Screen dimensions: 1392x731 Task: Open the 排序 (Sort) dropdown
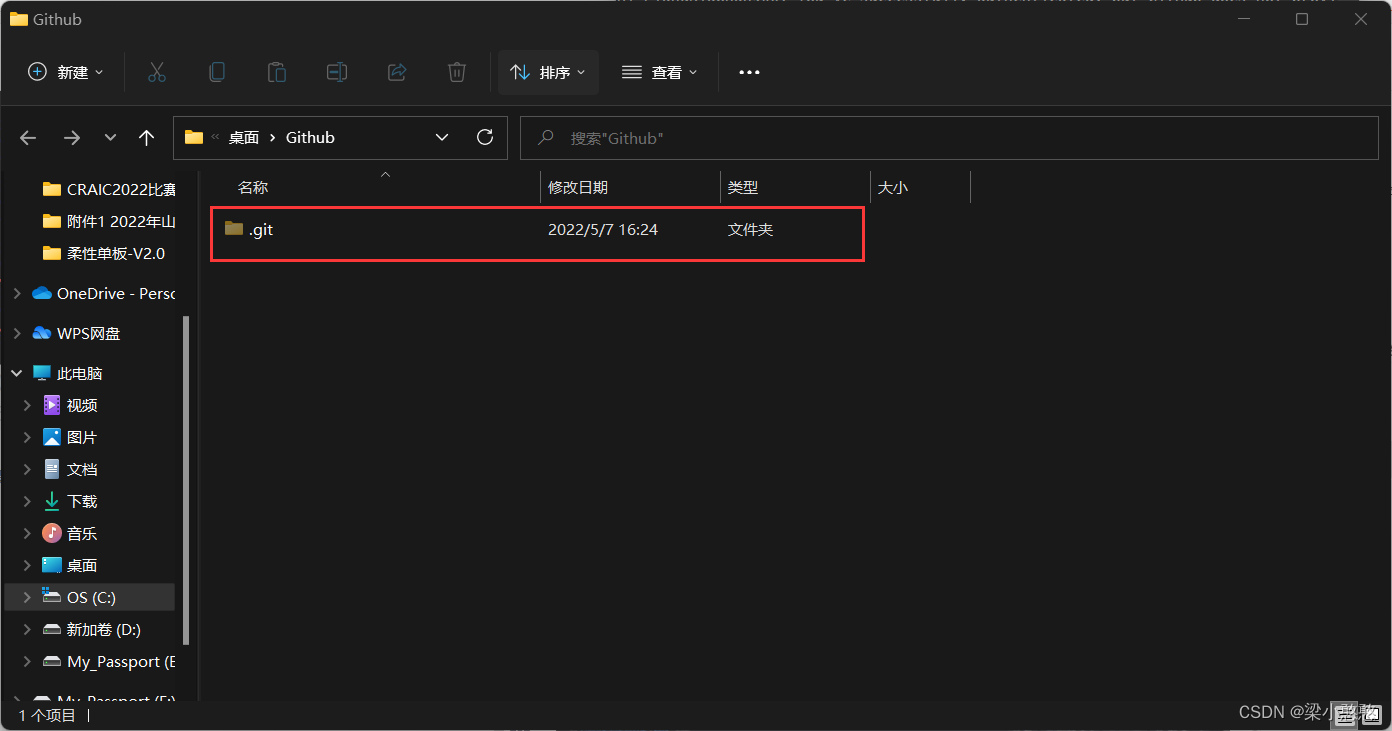[x=548, y=72]
